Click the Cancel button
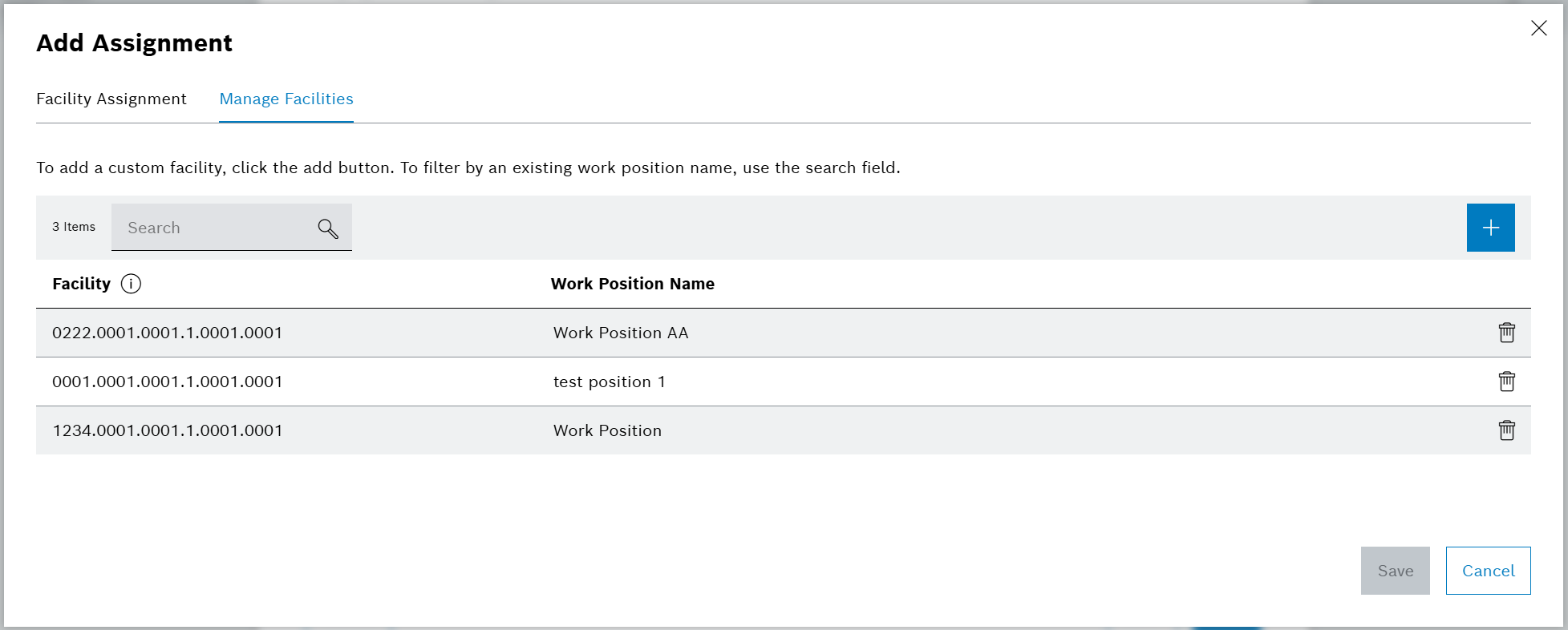Image resolution: width=1568 pixels, height=630 pixels. (1488, 571)
